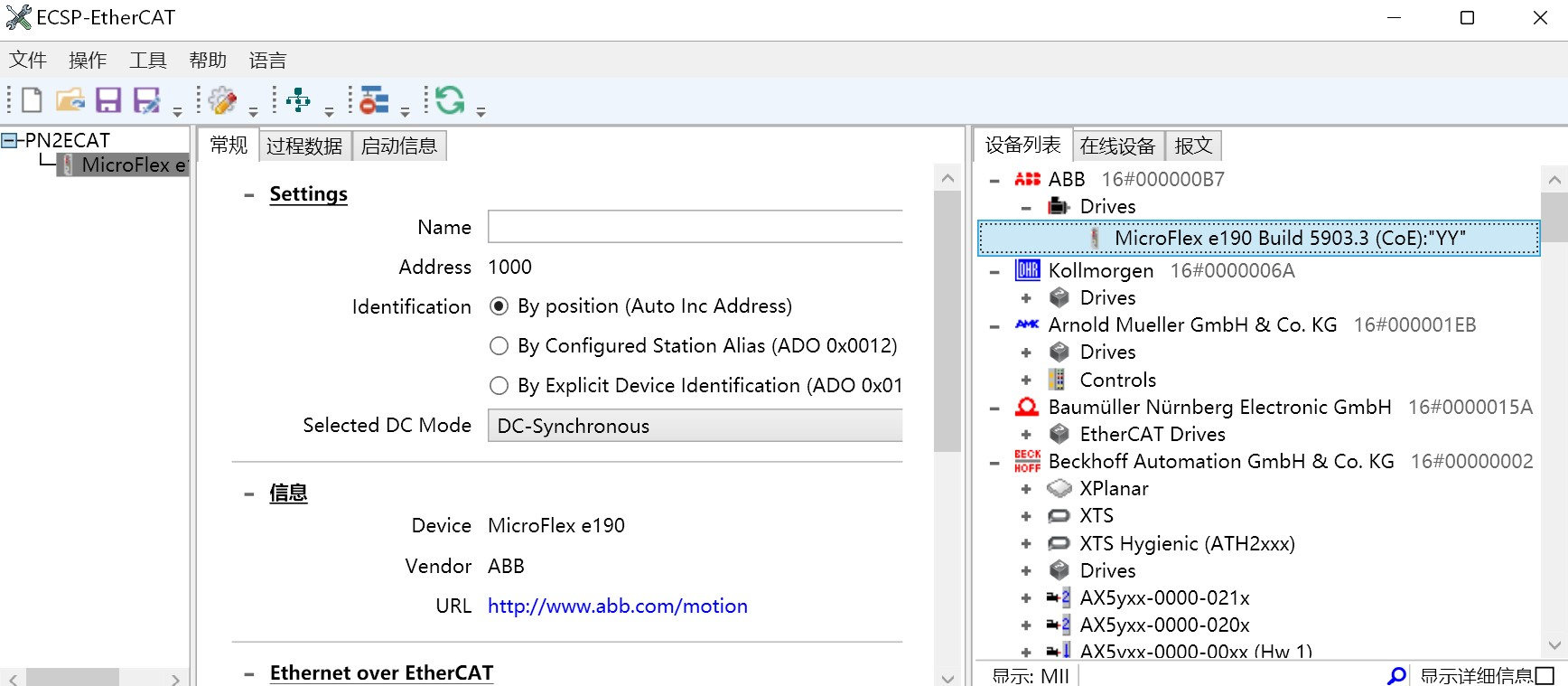The width and height of the screenshot is (1568, 686).
Task: Click the Beckhoff logo icon
Action: pyautogui.click(x=1027, y=461)
